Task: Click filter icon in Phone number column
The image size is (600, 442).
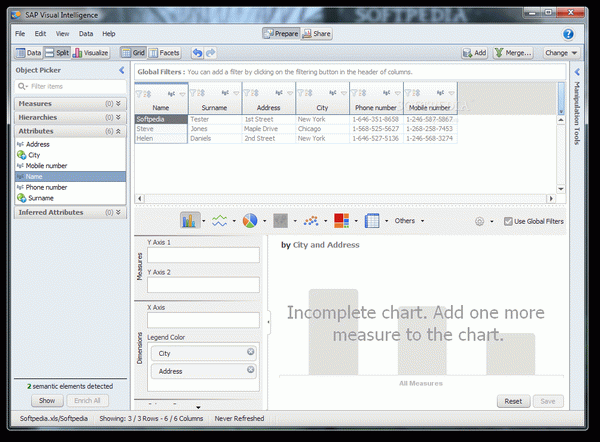Action: (x=354, y=93)
